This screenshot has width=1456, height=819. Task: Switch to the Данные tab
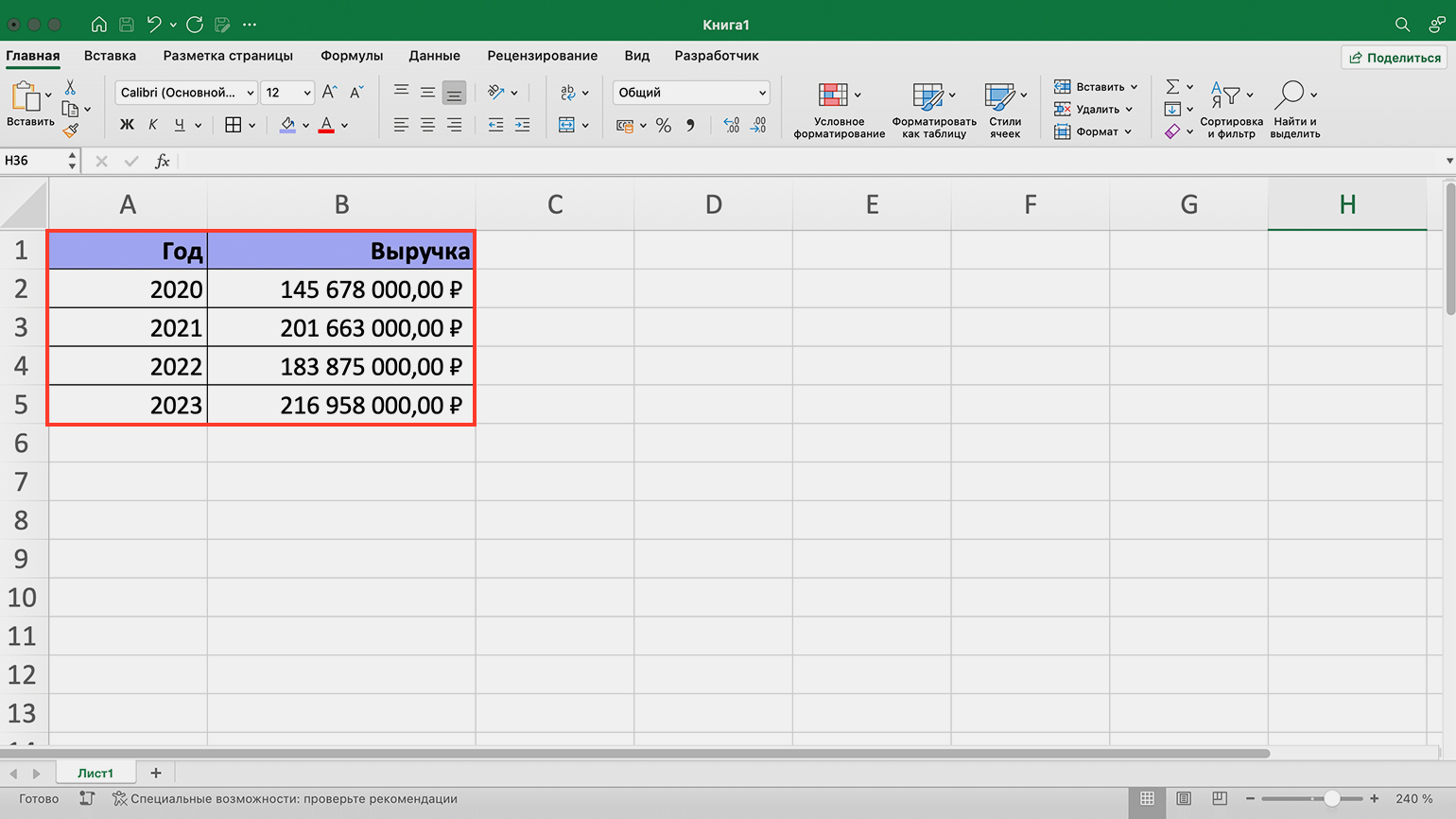pos(434,56)
